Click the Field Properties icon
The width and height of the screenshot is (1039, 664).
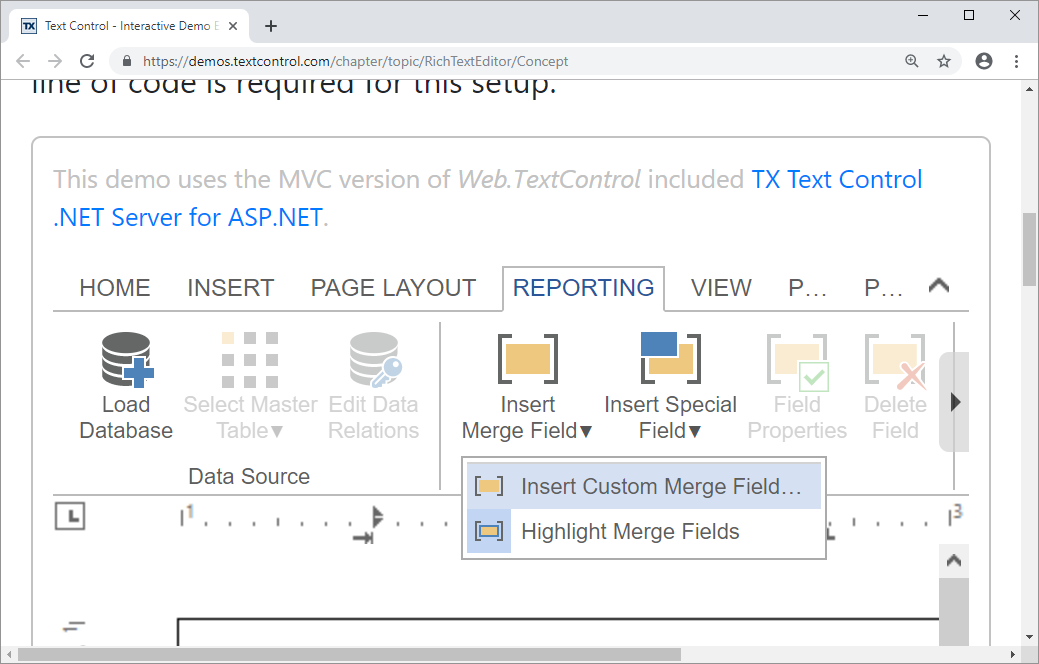(x=796, y=359)
